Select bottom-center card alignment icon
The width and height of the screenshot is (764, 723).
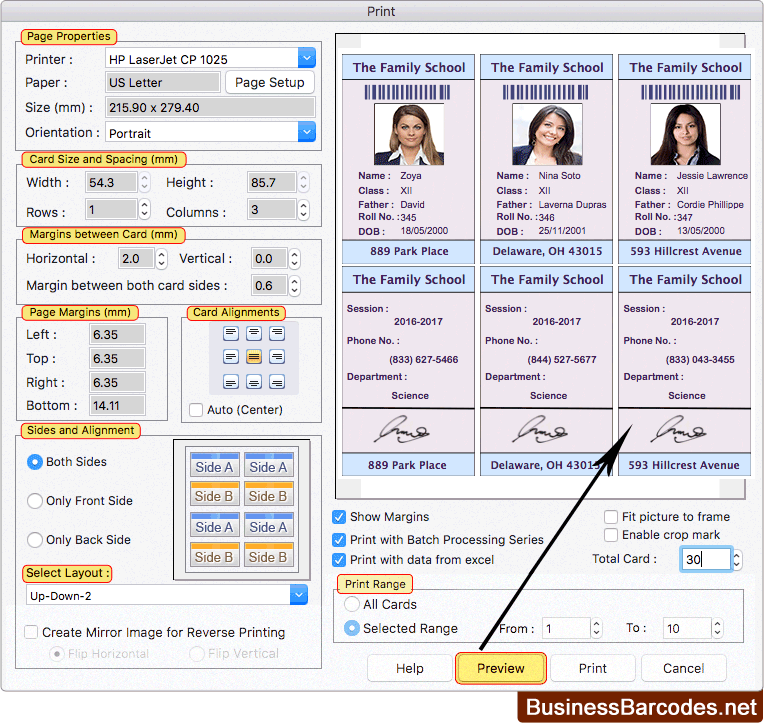coord(253,381)
